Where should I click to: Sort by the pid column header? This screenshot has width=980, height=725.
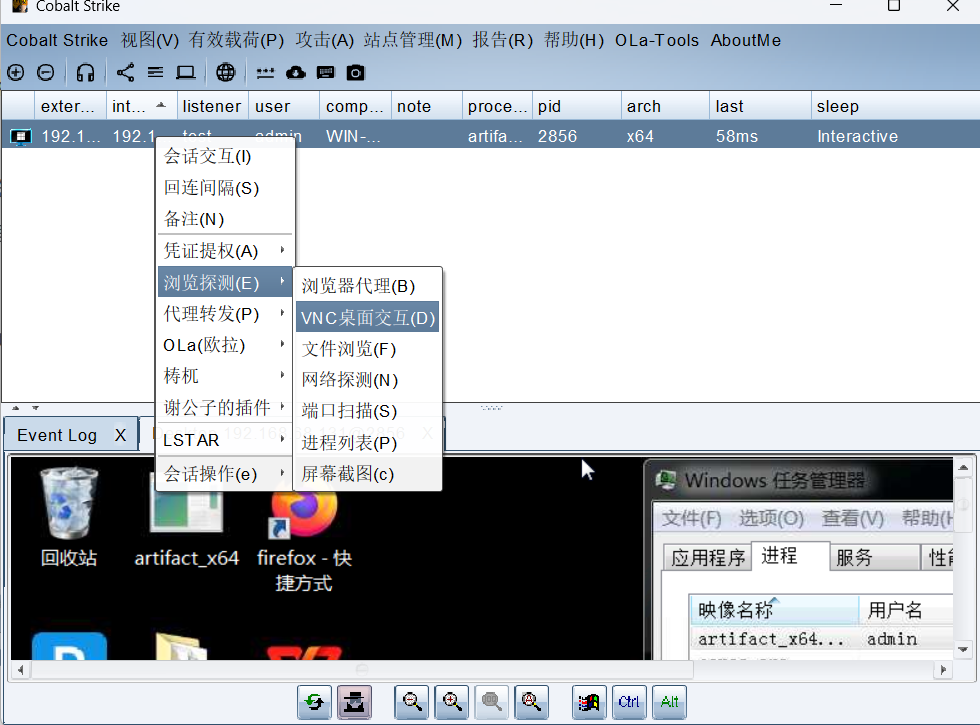pos(576,106)
